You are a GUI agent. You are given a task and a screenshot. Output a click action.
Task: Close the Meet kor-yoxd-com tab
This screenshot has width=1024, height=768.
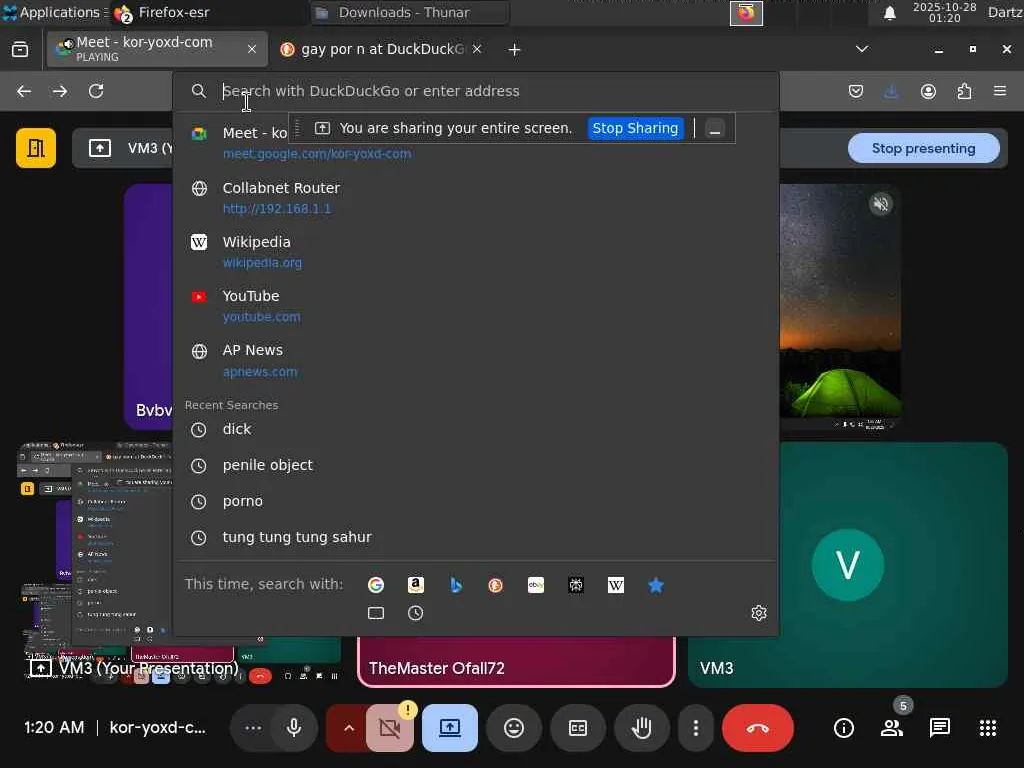point(251,49)
